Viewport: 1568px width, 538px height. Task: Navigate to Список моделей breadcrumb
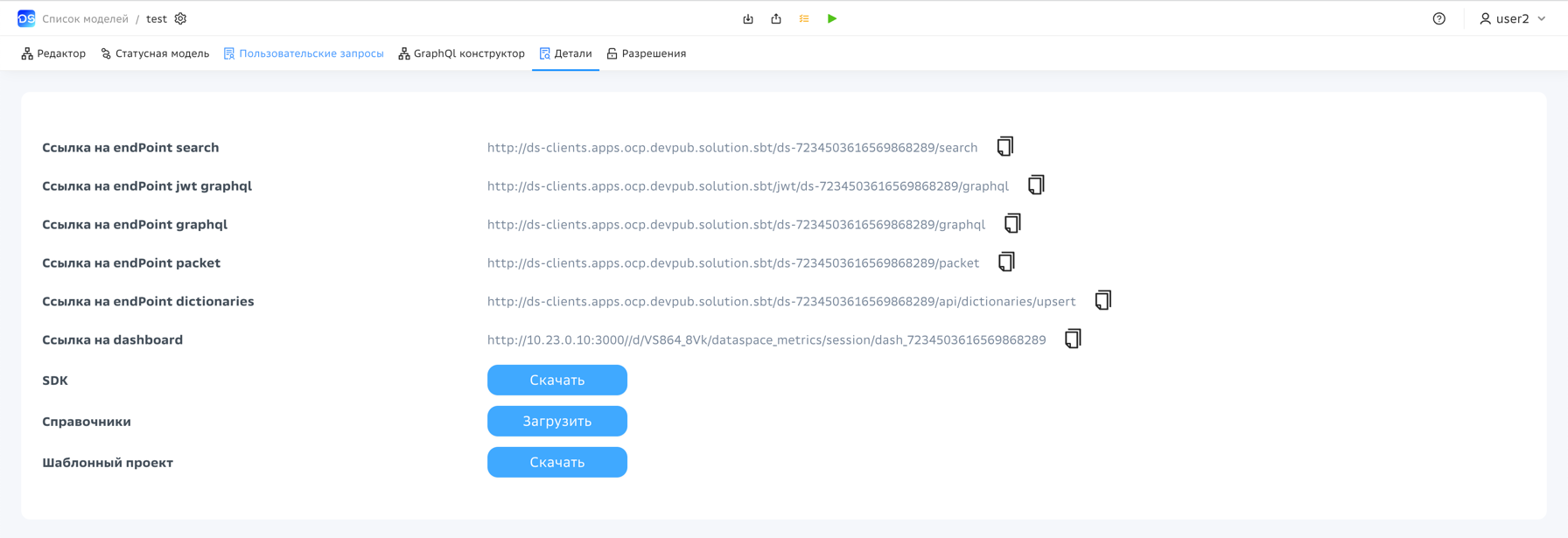click(x=85, y=18)
